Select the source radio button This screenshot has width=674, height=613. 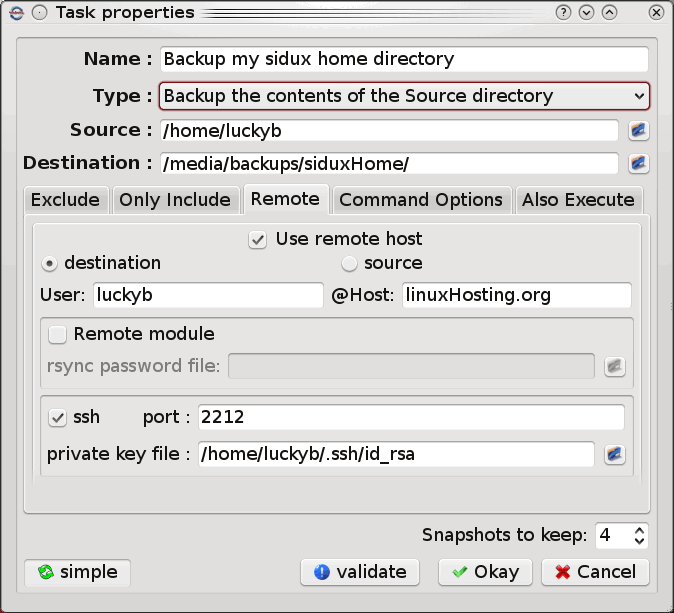(349, 264)
